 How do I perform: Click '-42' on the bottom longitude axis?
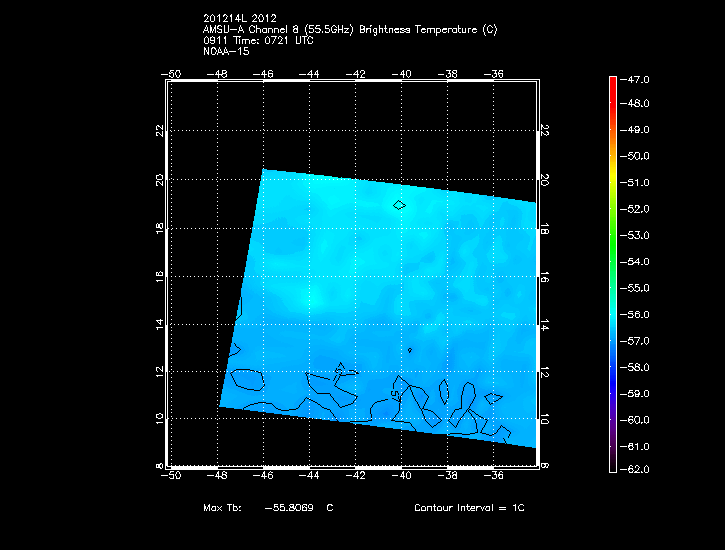click(355, 475)
